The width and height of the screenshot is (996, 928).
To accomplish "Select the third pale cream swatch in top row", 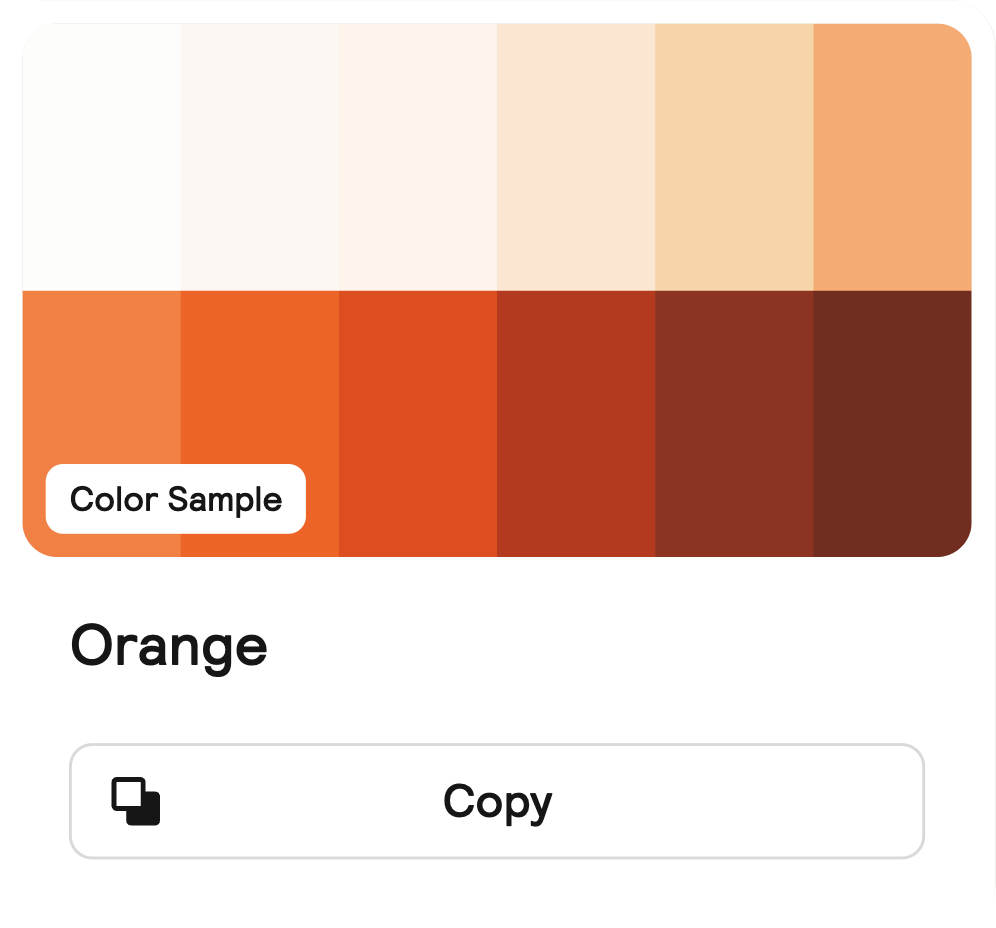I will point(418,157).
